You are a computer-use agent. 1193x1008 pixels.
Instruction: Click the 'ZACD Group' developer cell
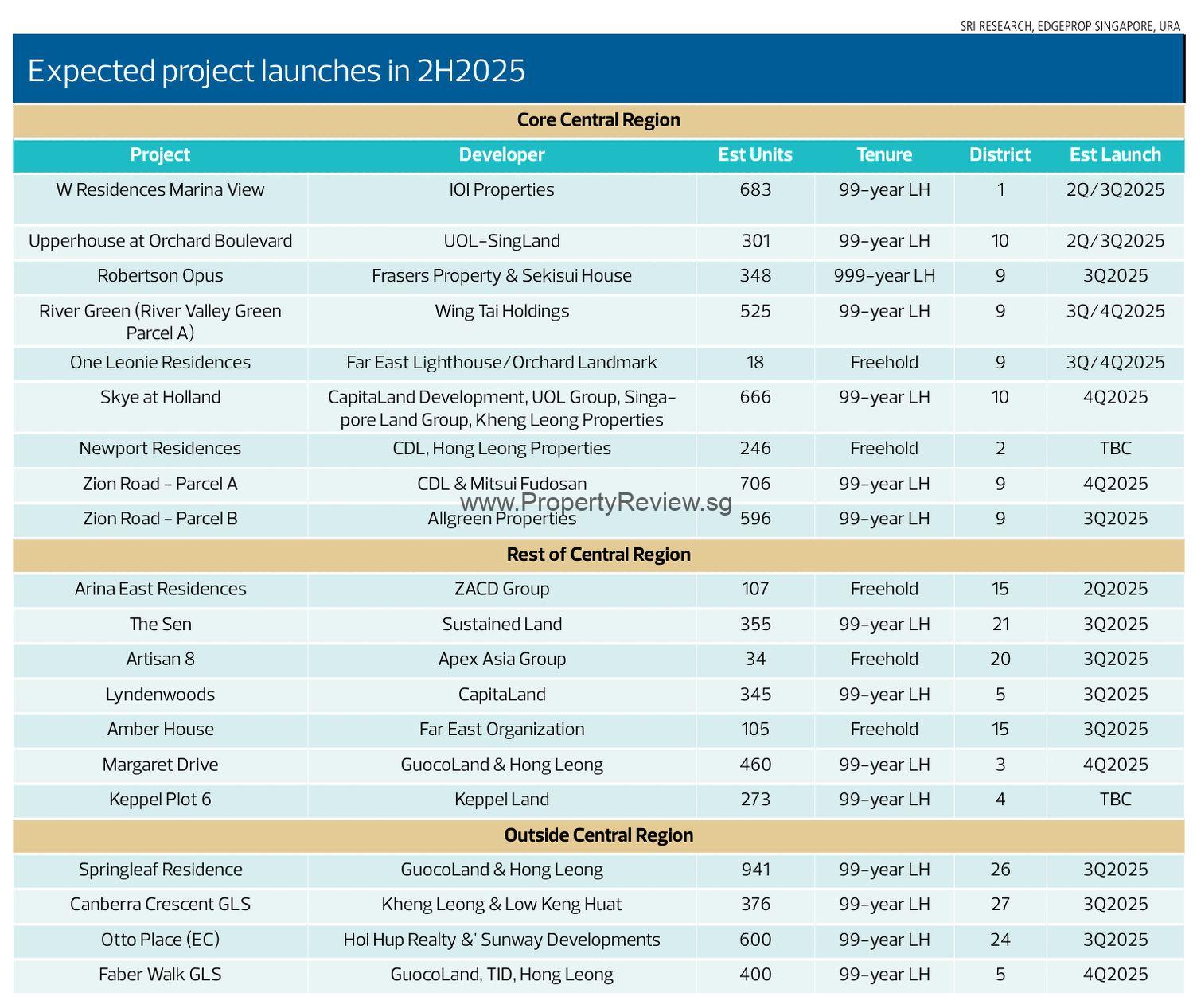tap(501, 590)
